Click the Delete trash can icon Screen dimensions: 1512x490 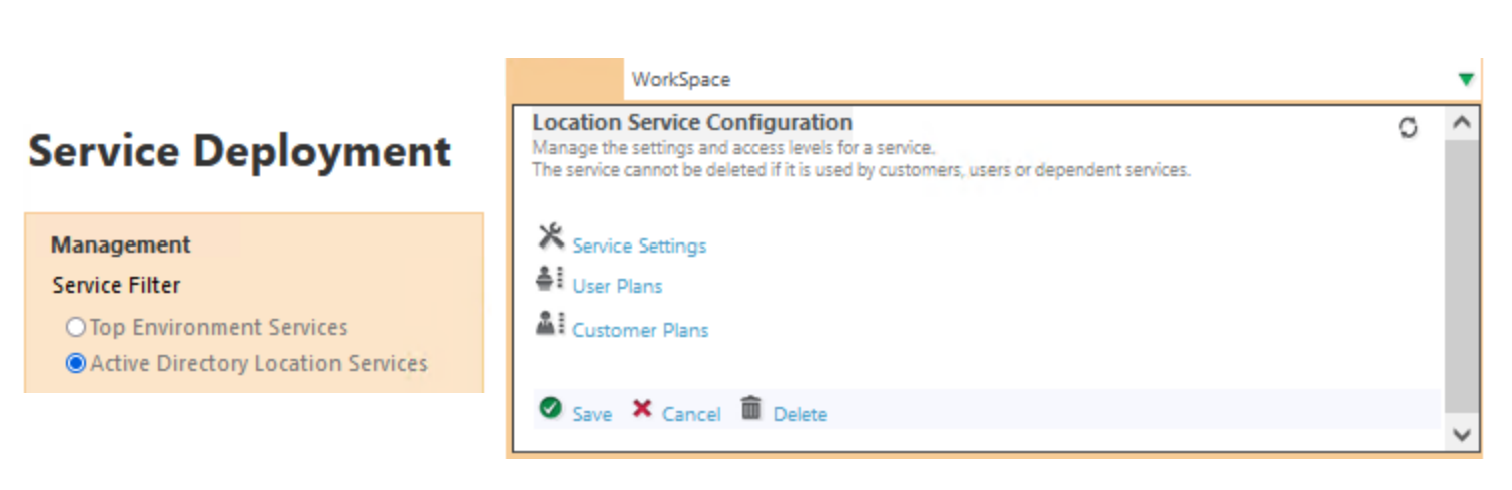coord(751,408)
